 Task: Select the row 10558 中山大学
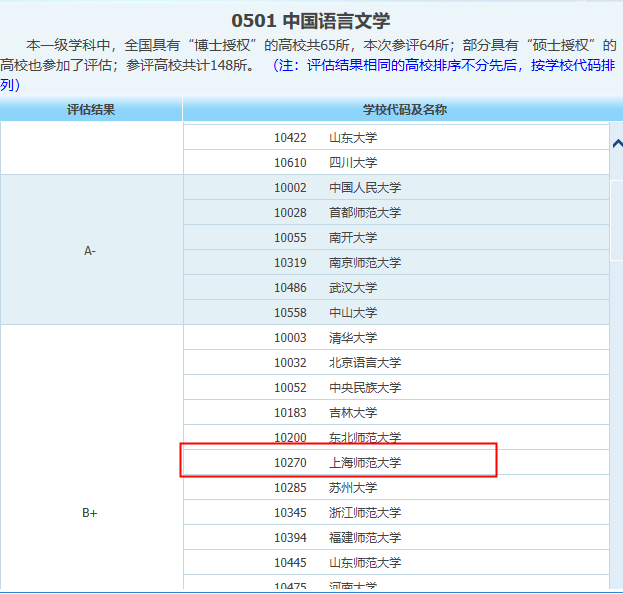click(396, 313)
